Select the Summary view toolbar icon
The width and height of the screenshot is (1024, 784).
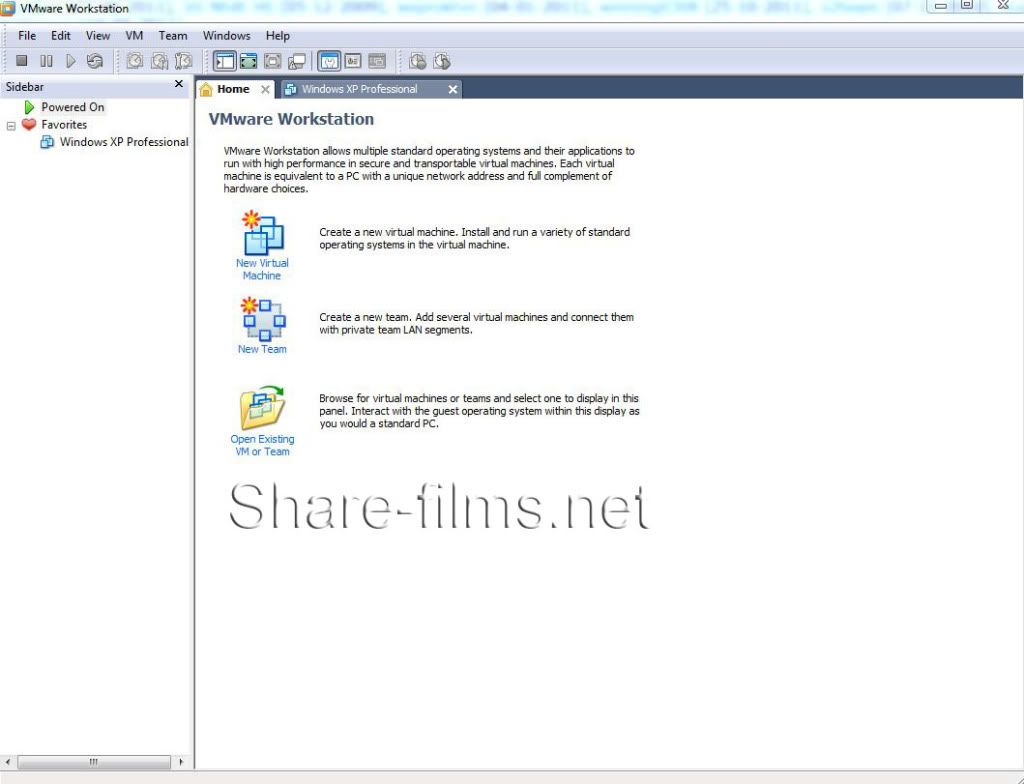click(x=329, y=61)
